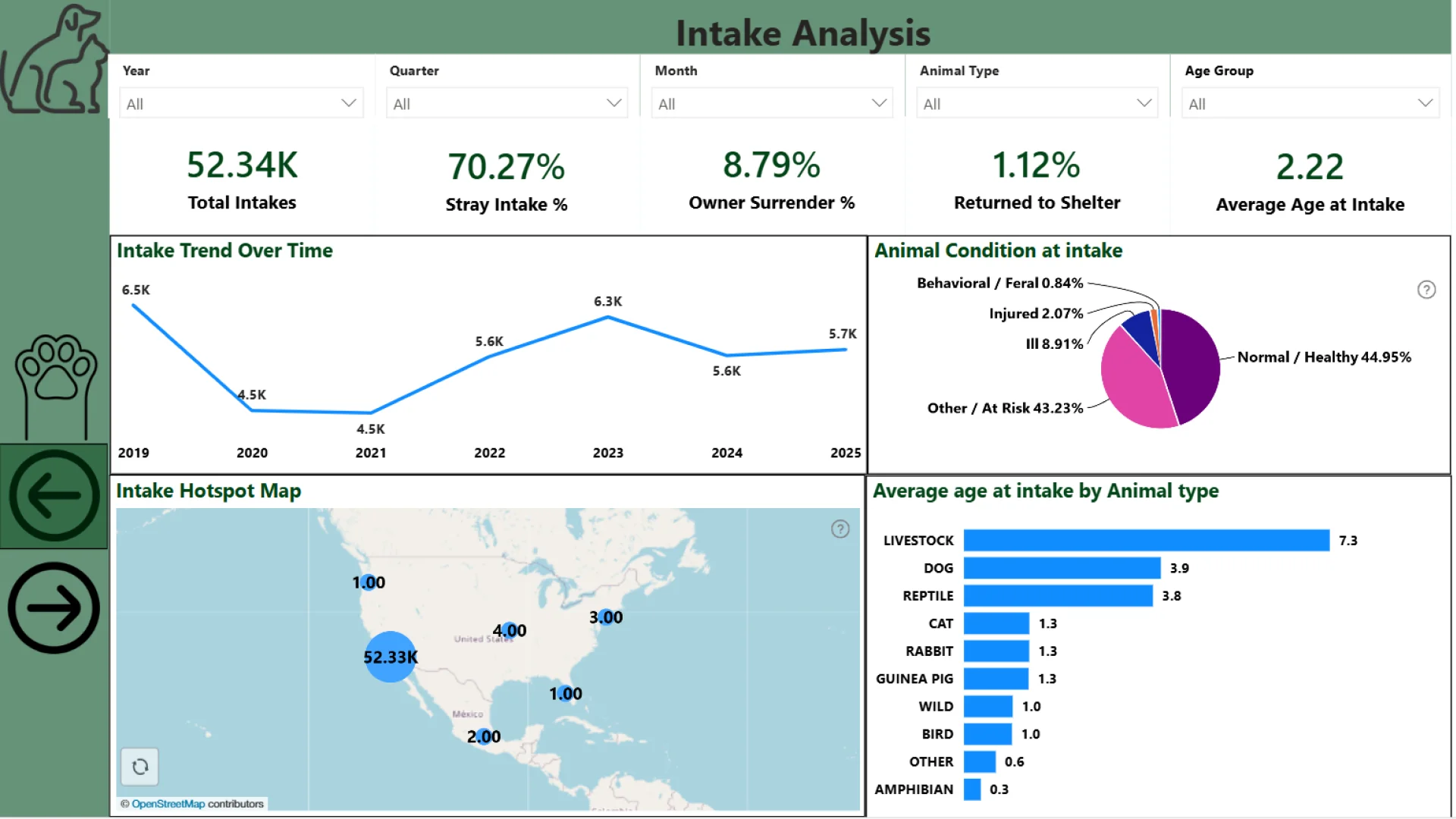Click the back arrow navigation button
The height and width of the screenshot is (819, 1456).
pos(54,497)
